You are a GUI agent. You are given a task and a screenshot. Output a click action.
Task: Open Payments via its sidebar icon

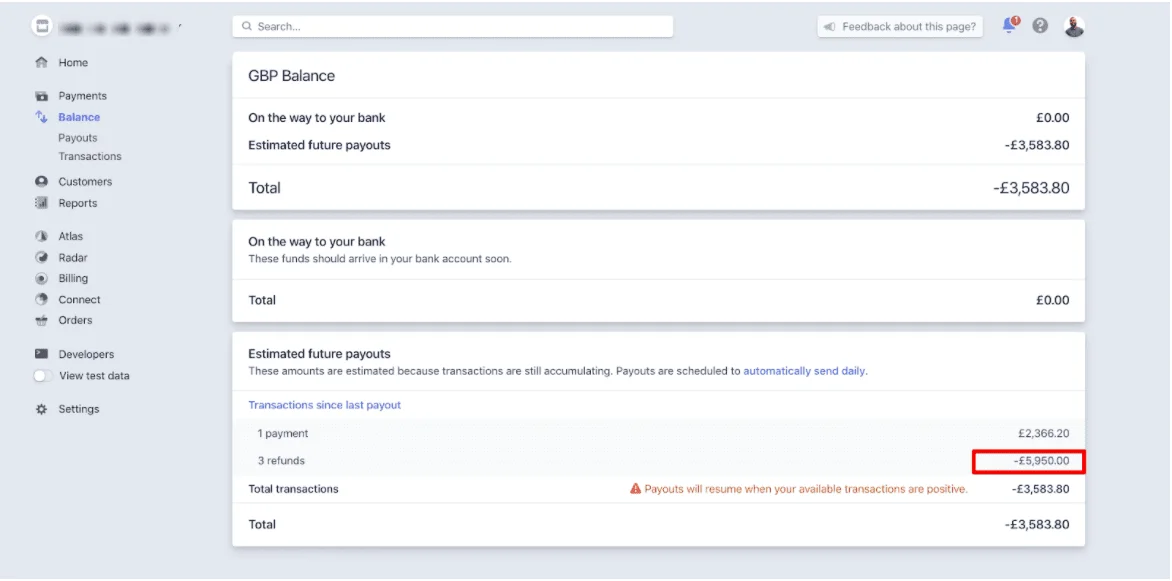(x=42, y=96)
